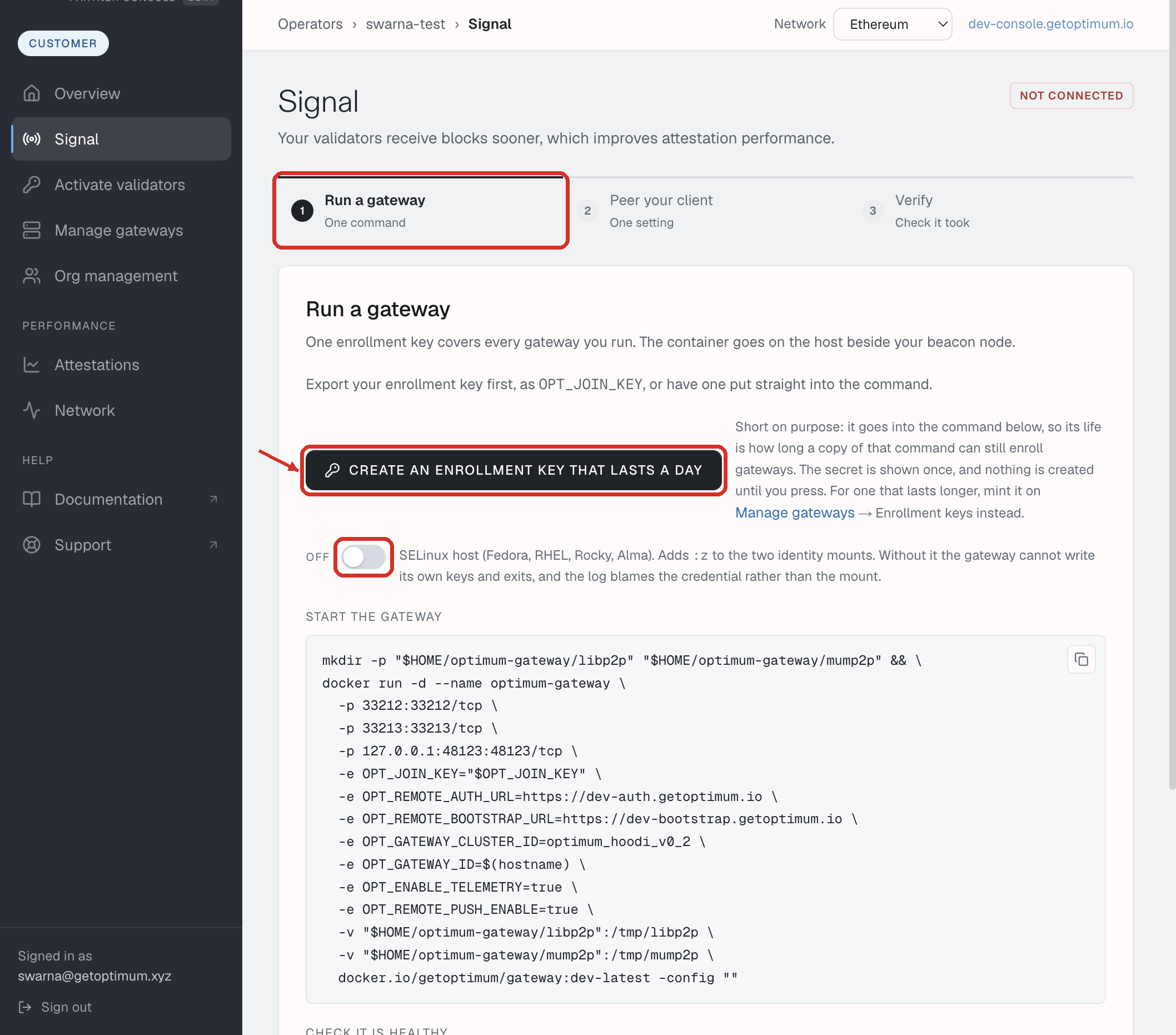Click the key icon beside Activate validators
1176x1035 pixels.
pos(32,184)
